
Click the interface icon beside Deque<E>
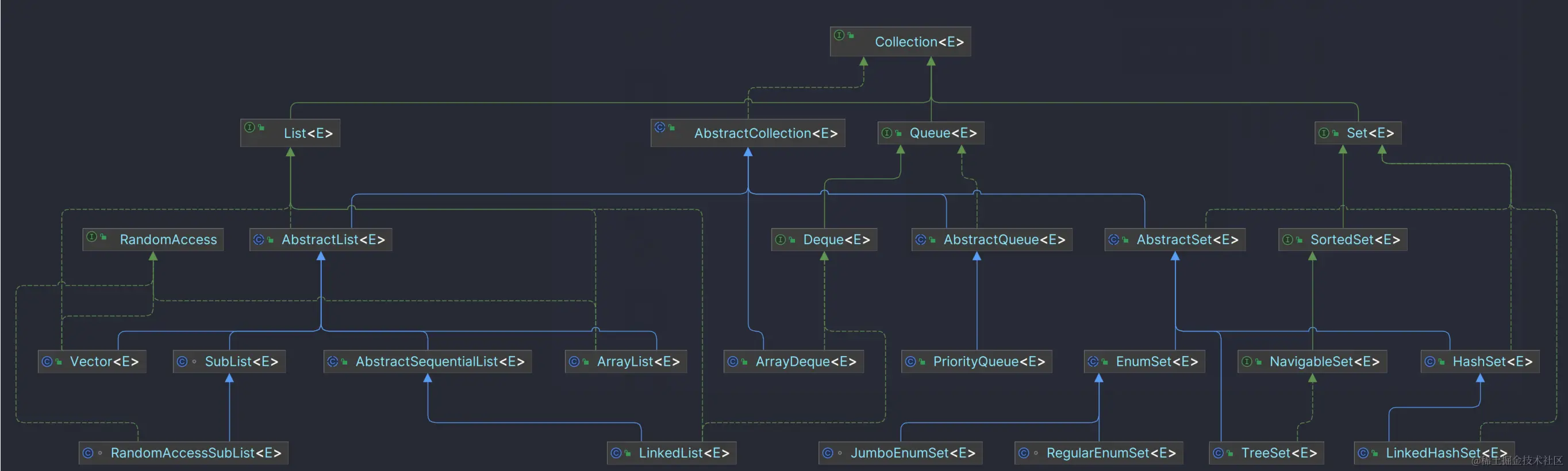781,240
